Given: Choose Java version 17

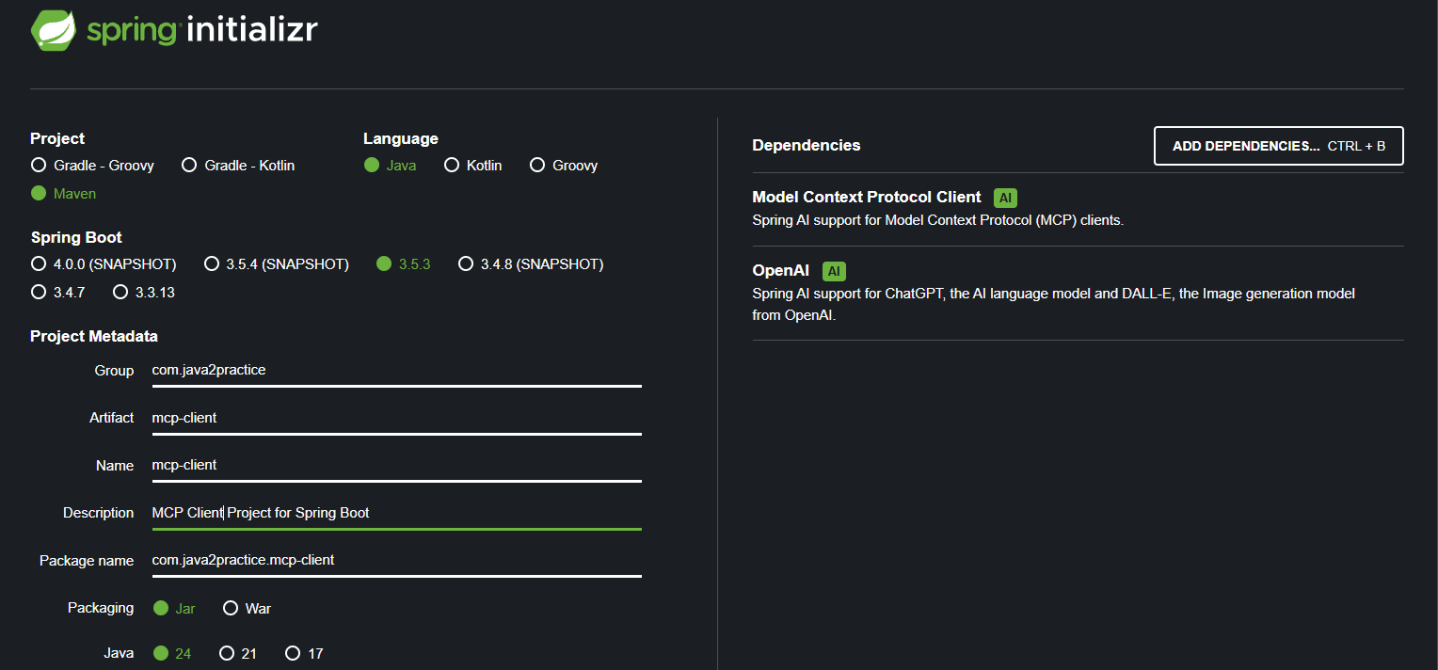Looking at the screenshot, I should [293, 653].
